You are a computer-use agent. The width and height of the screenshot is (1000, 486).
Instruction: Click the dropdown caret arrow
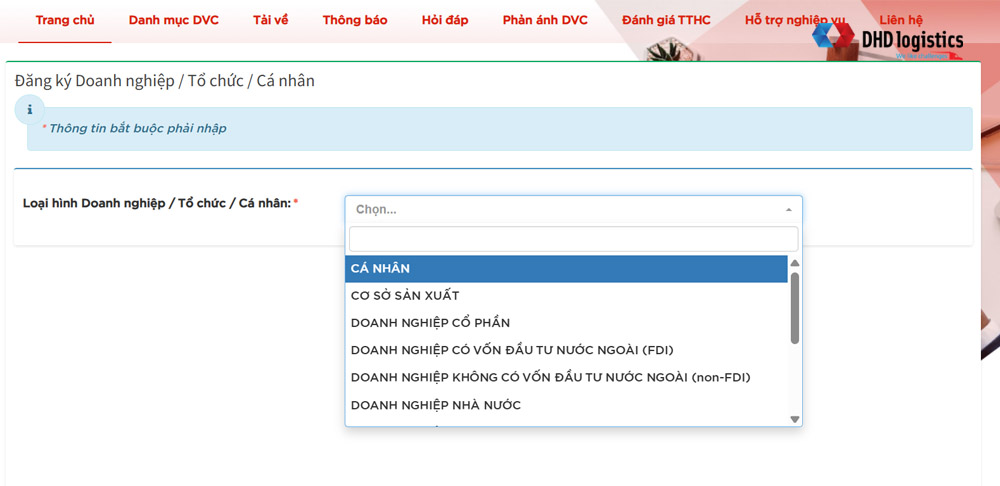pos(788,210)
